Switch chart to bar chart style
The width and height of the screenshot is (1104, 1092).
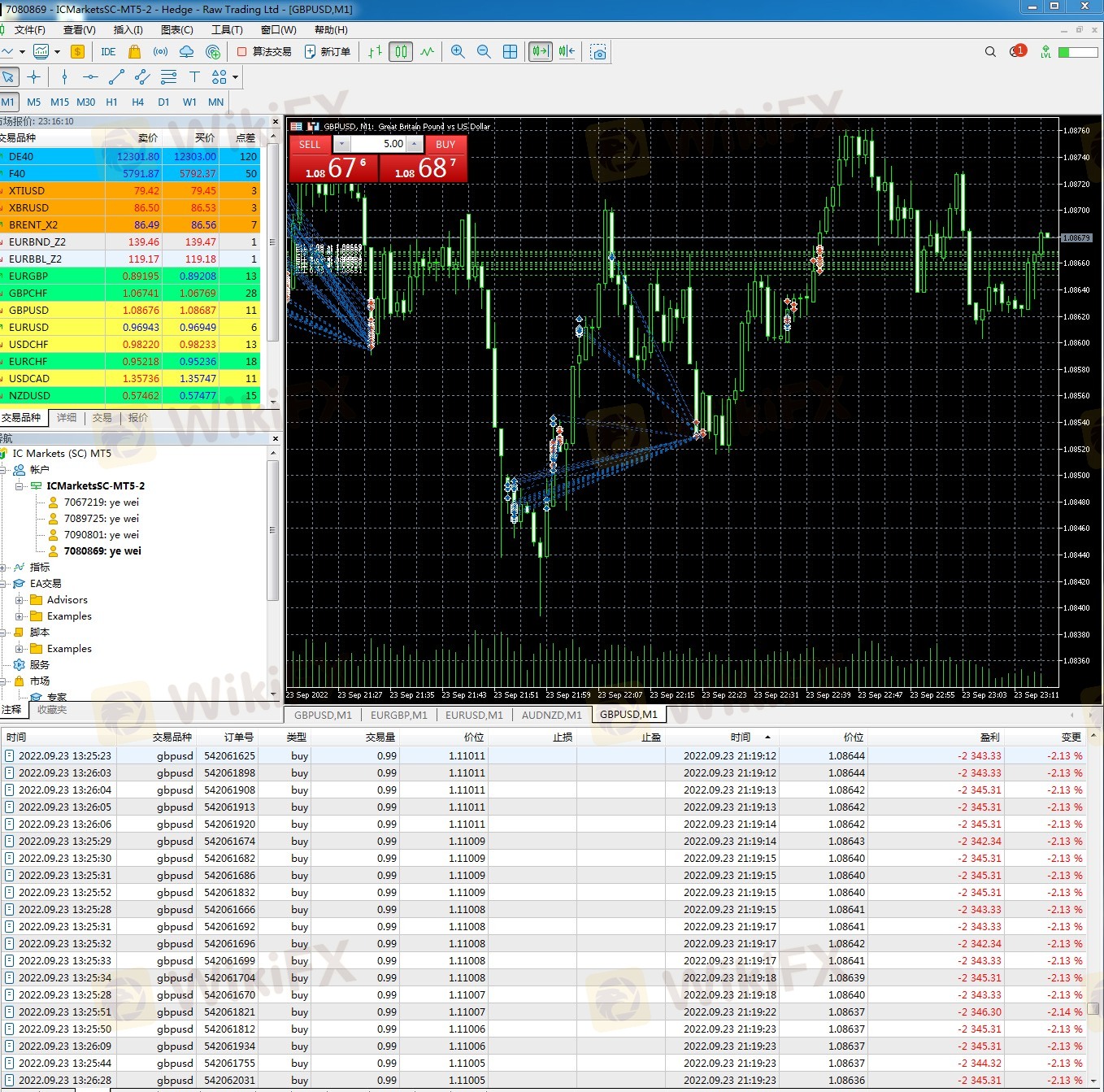375,51
